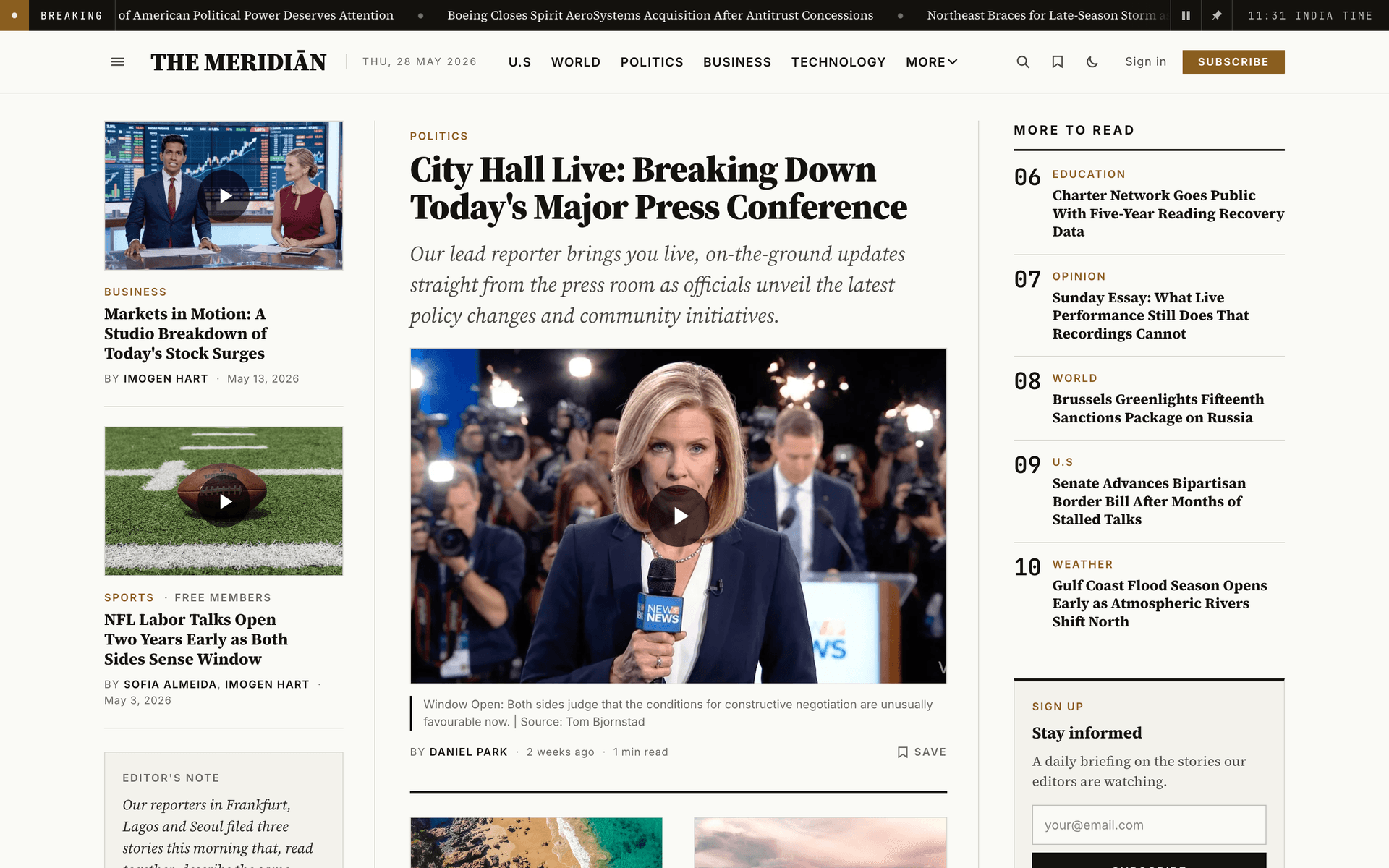Open author Daniel Park's profile
This screenshot has height=868, width=1389.
[x=468, y=752]
